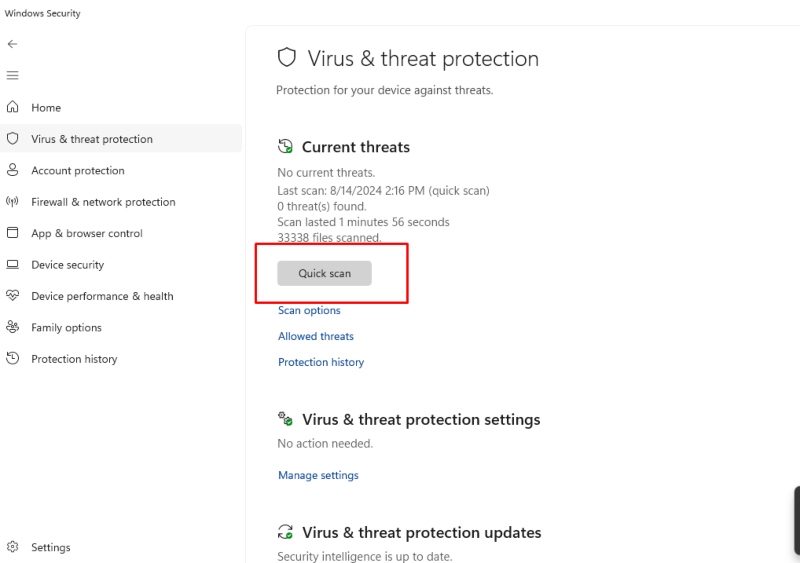Click Manage settings link
Screen dimensions: 800x563
pyautogui.click(x=318, y=475)
